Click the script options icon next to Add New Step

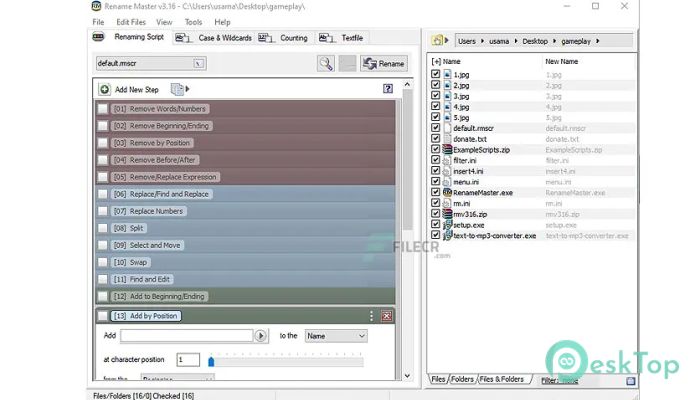pos(177,89)
